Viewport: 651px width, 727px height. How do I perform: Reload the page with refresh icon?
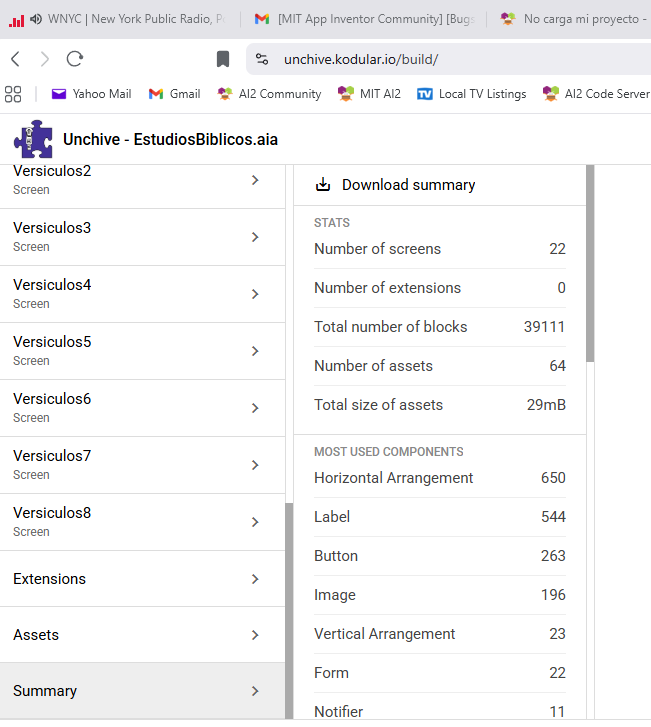click(x=75, y=59)
